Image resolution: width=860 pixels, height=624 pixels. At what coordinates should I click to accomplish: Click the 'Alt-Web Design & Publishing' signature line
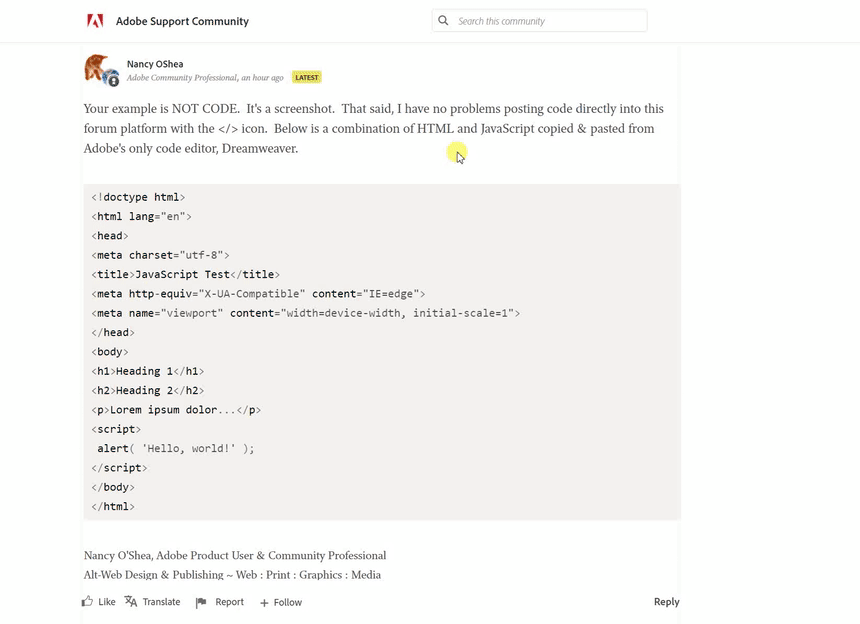click(x=233, y=575)
